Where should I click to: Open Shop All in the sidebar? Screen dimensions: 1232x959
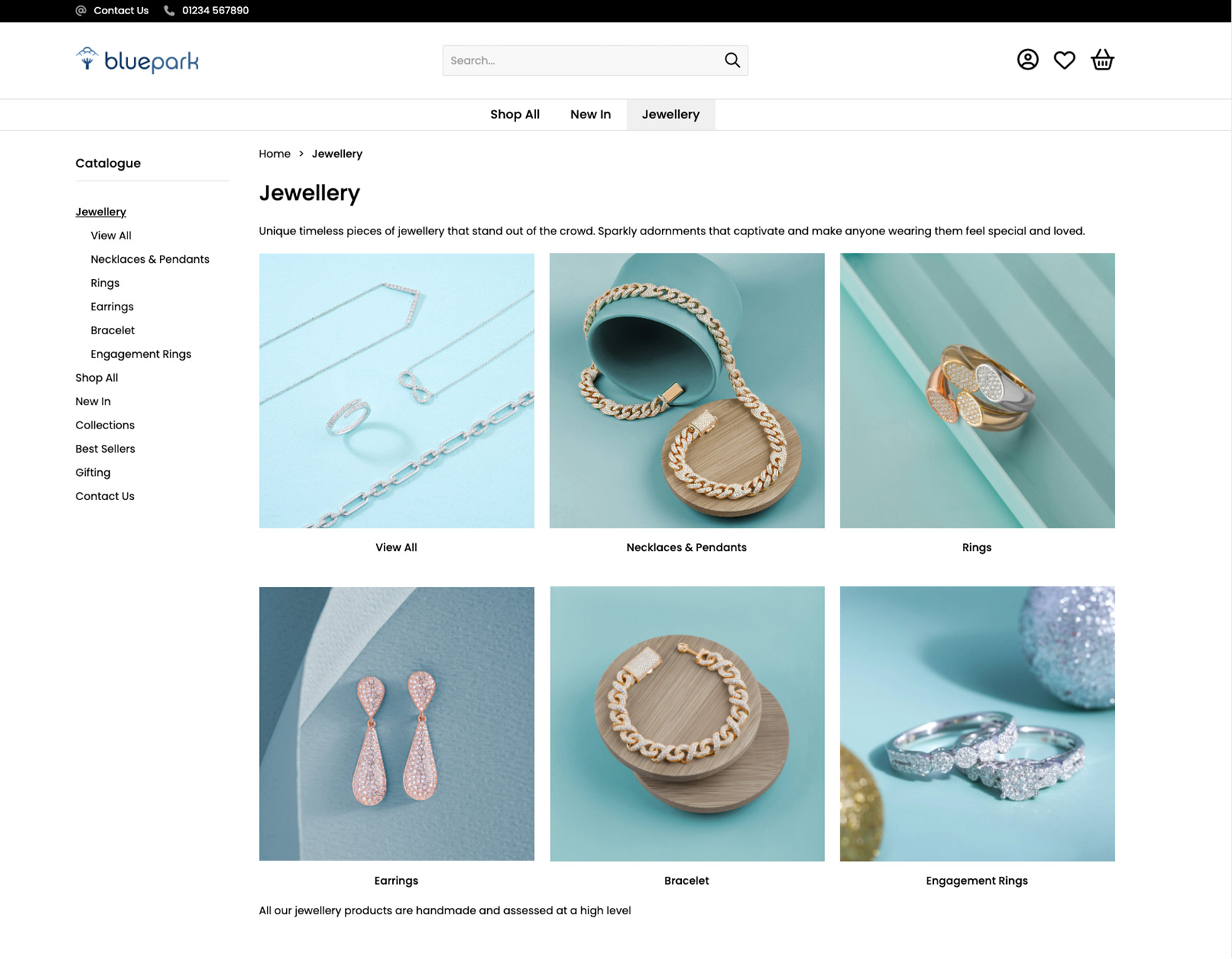pos(97,378)
